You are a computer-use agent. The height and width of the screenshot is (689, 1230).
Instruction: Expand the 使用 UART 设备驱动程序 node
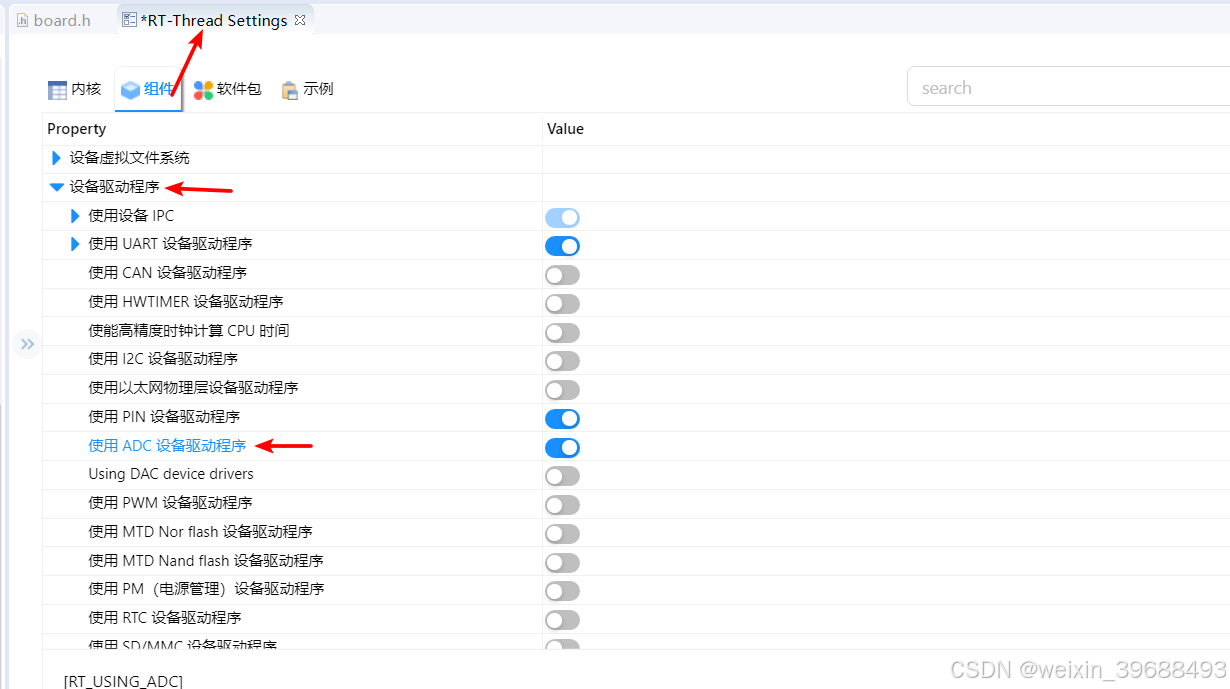[x=75, y=244]
